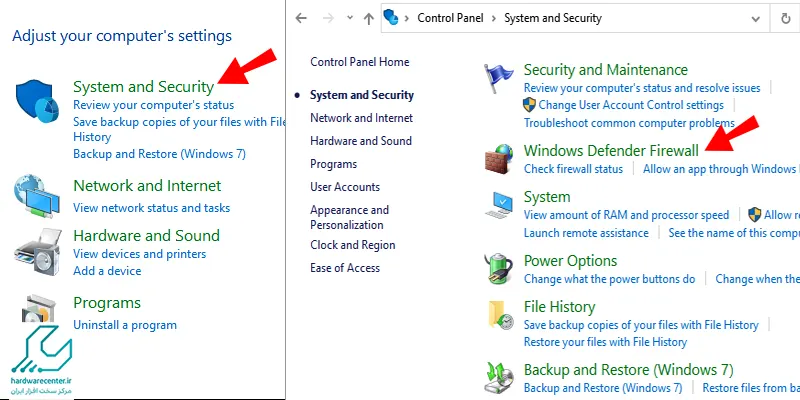Expand the chevron before Control Panel in breadcrumb

tap(407, 18)
